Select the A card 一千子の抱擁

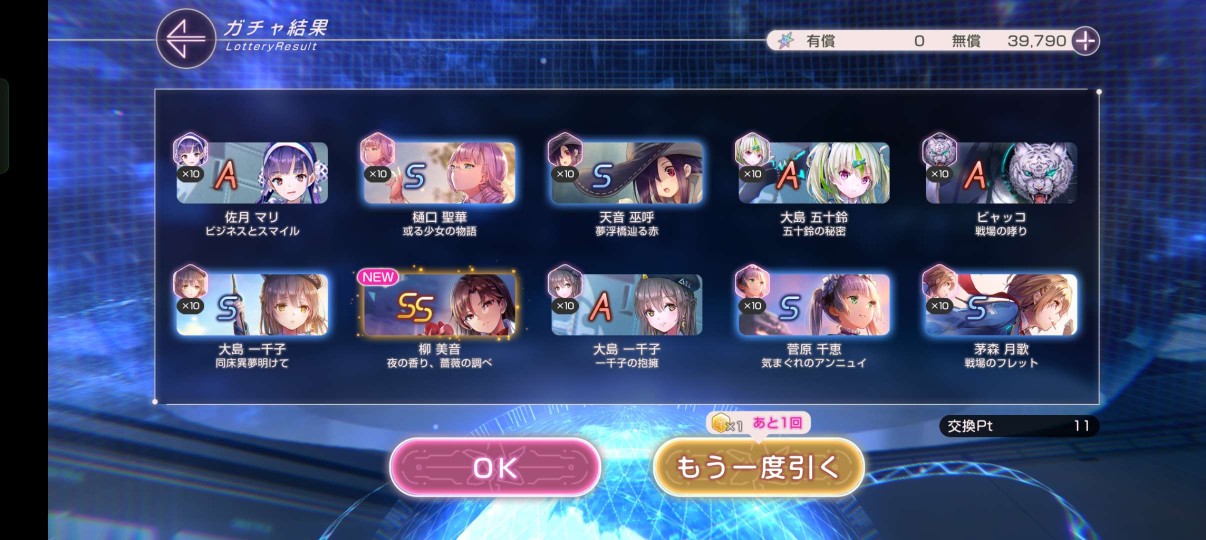tap(627, 304)
